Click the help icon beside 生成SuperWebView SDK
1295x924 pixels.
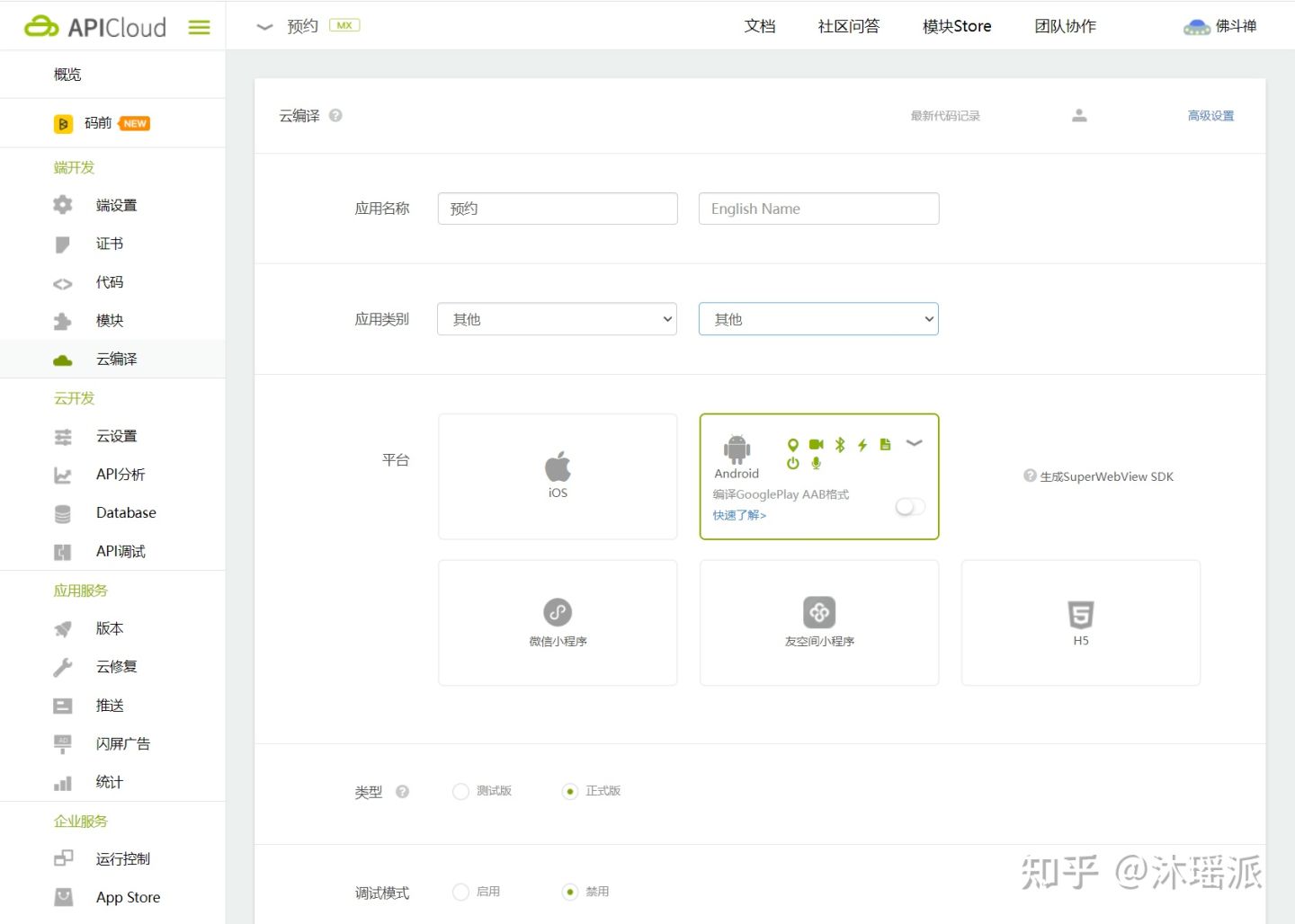(x=1030, y=475)
